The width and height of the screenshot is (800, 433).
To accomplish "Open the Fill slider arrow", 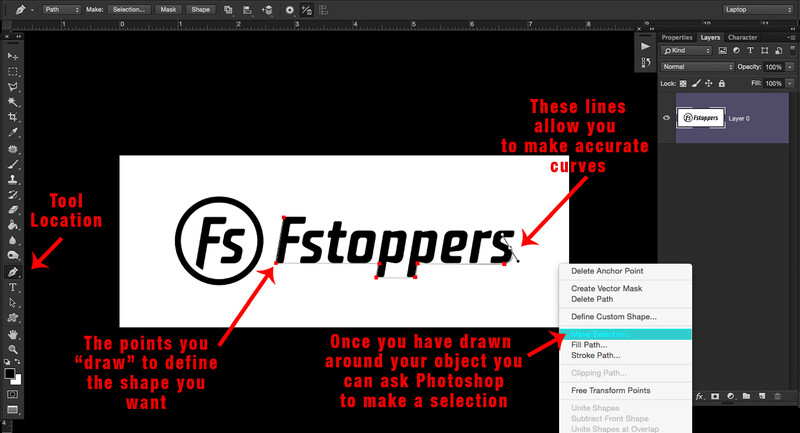I will tap(790, 83).
